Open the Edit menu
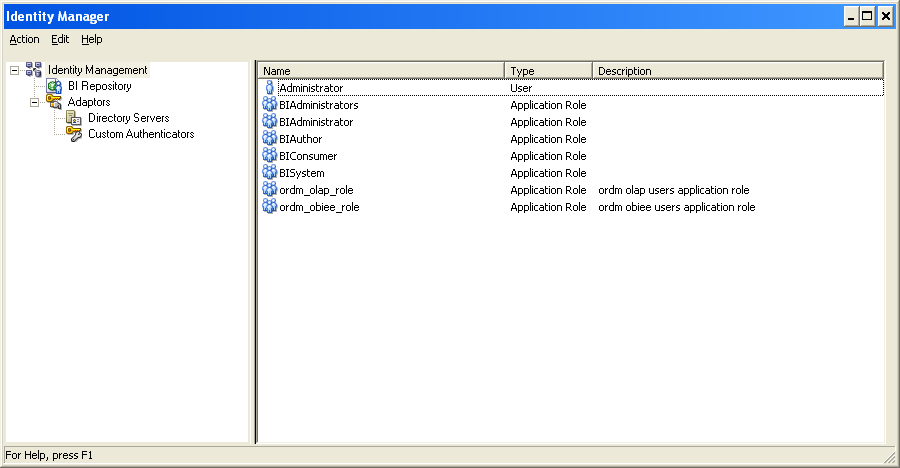The image size is (900, 468). 60,39
